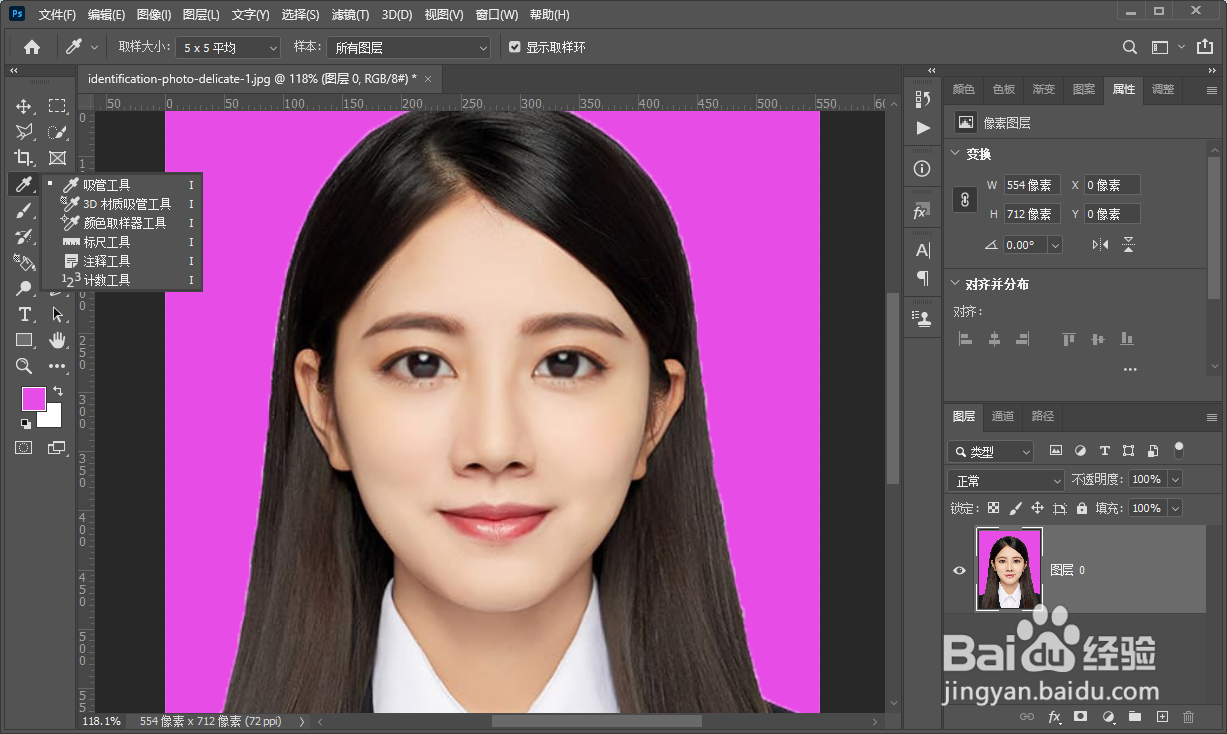
Task: Switch to the 通道 tab
Action: tap(1003, 416)
